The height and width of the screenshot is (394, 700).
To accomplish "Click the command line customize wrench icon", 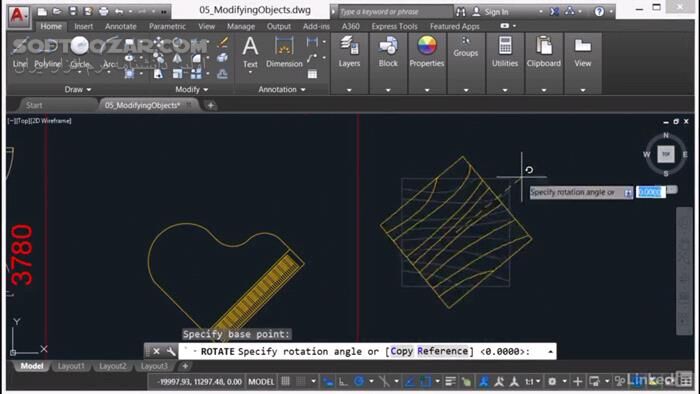I will (171, 352).
